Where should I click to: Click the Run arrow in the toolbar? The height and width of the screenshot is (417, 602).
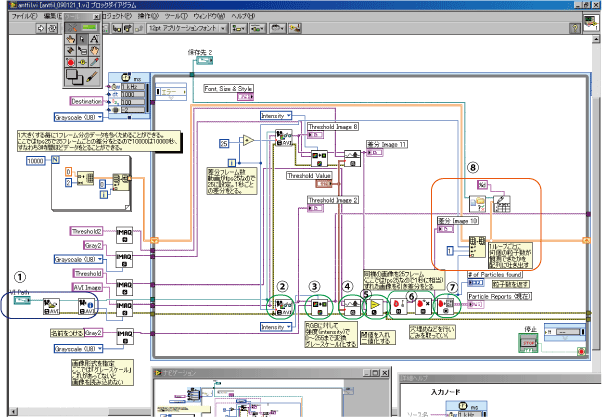pyautogui.click(x=41, y=28)
